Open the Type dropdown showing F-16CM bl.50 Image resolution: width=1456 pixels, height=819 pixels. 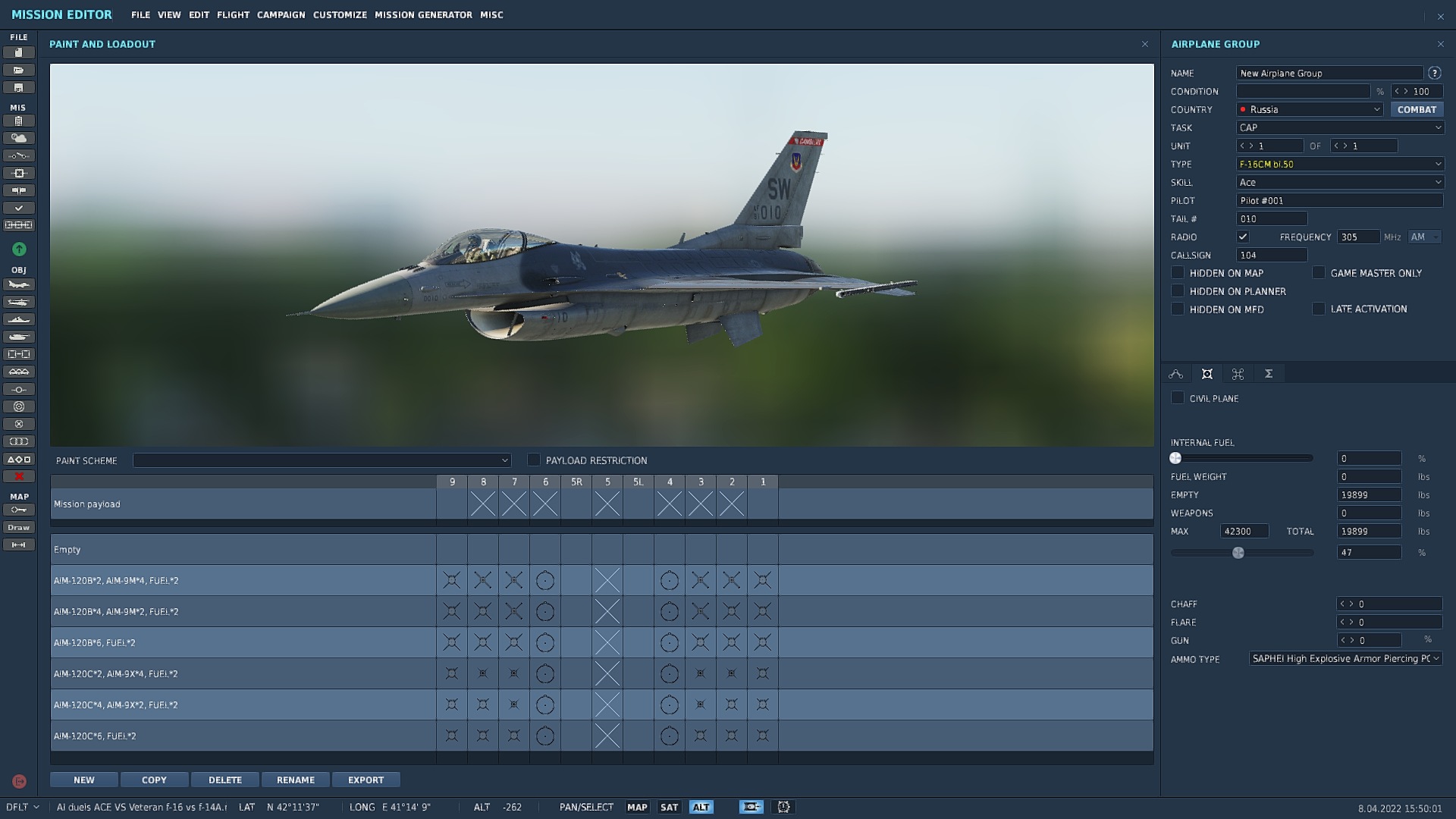(1340, 164)
